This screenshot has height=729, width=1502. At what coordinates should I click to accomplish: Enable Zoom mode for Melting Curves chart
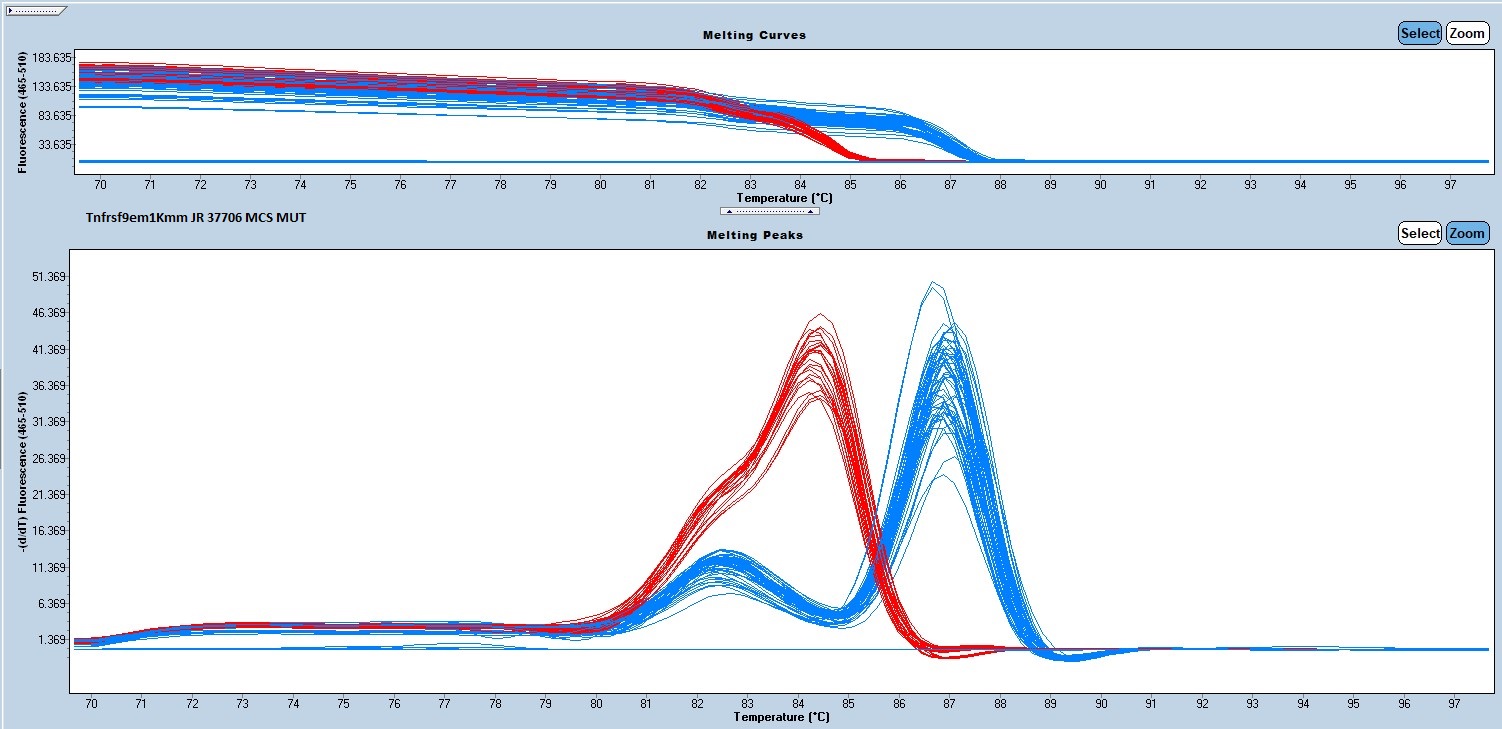coord(1467,33)
